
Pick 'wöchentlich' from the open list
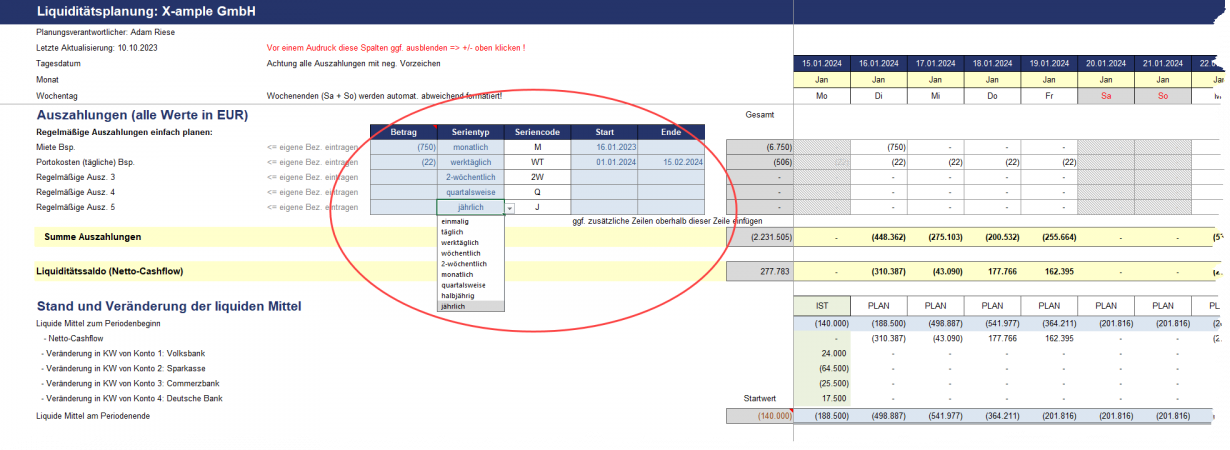pos(460,253)
